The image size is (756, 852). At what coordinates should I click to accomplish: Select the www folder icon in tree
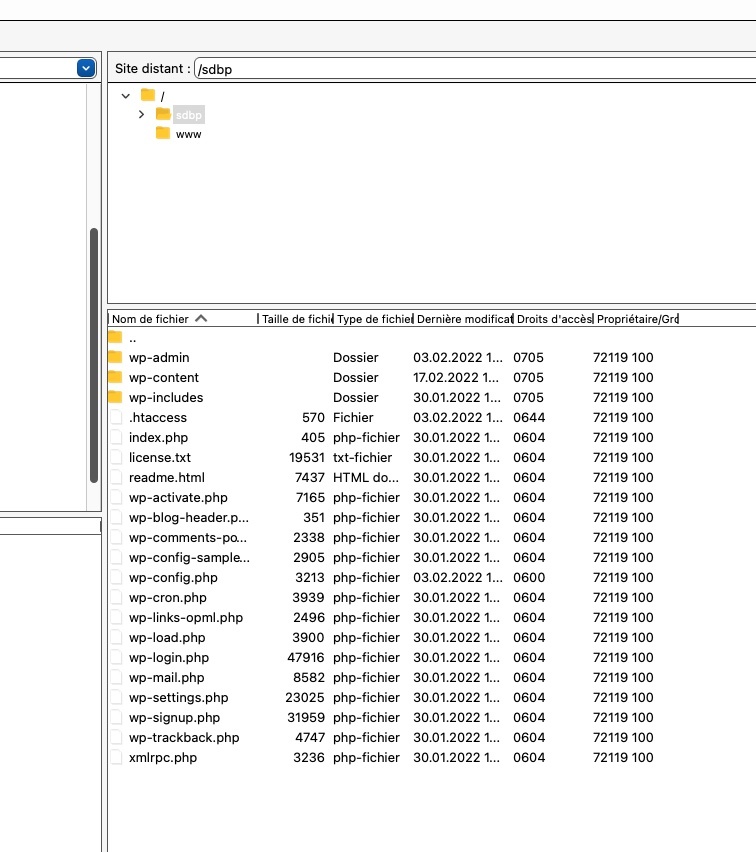tap(163, 134)
